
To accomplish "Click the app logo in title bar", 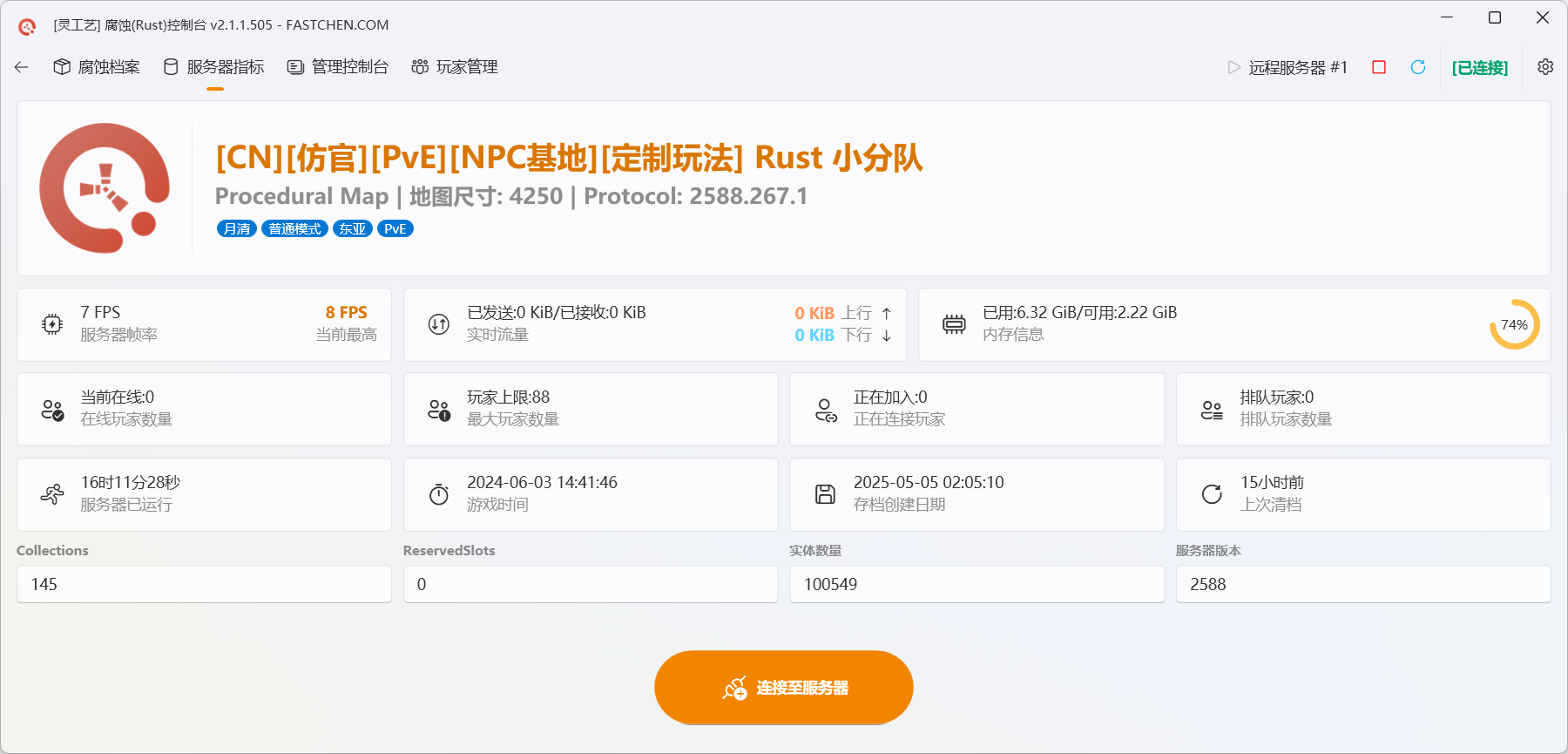I will [x=27, y=26].
